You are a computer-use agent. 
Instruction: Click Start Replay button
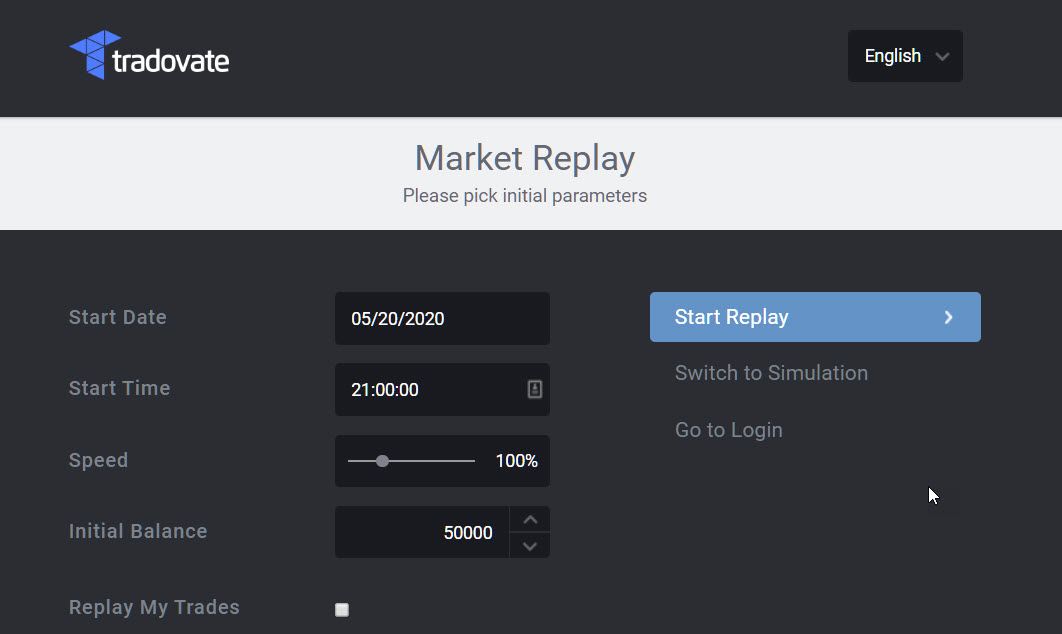(815, 317)
